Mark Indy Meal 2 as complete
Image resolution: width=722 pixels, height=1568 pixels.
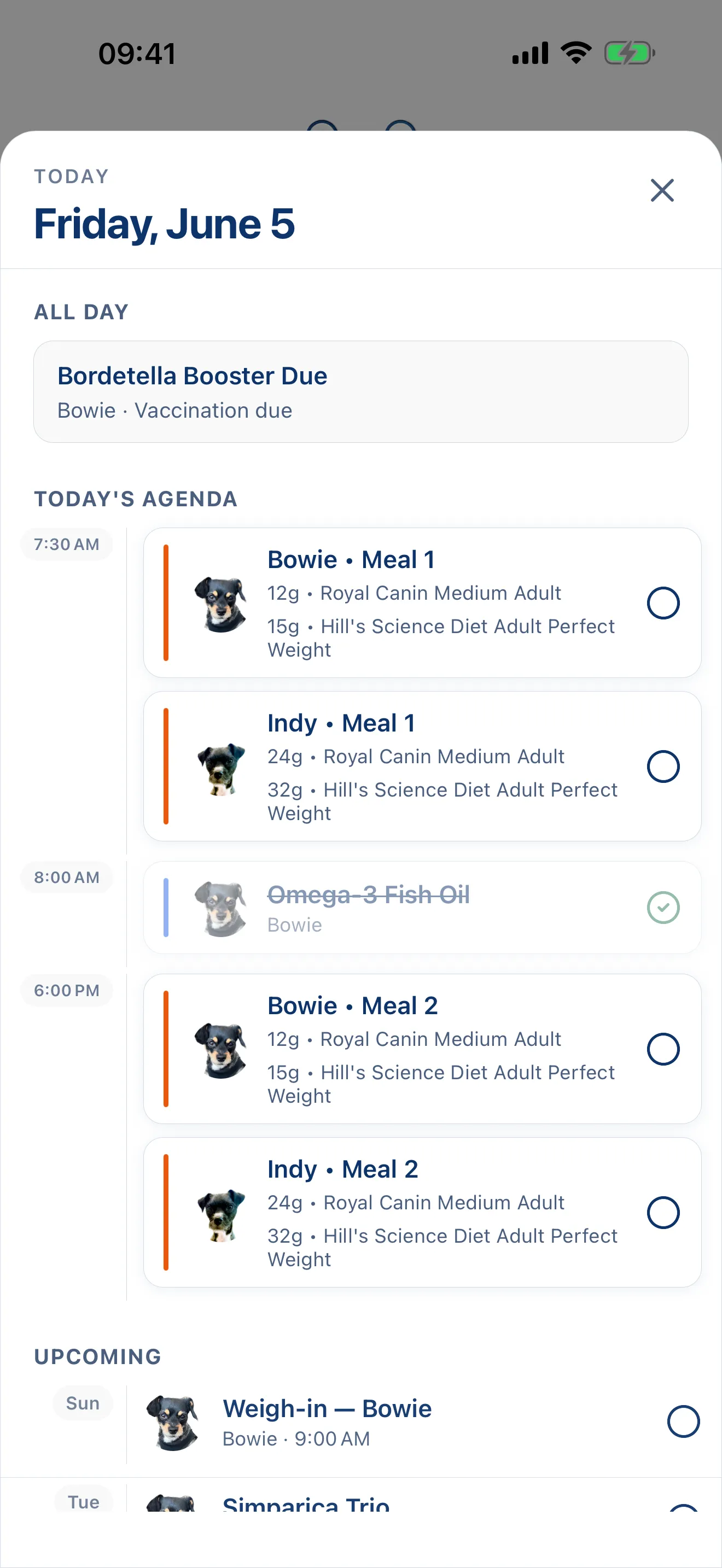(663, 1212)
